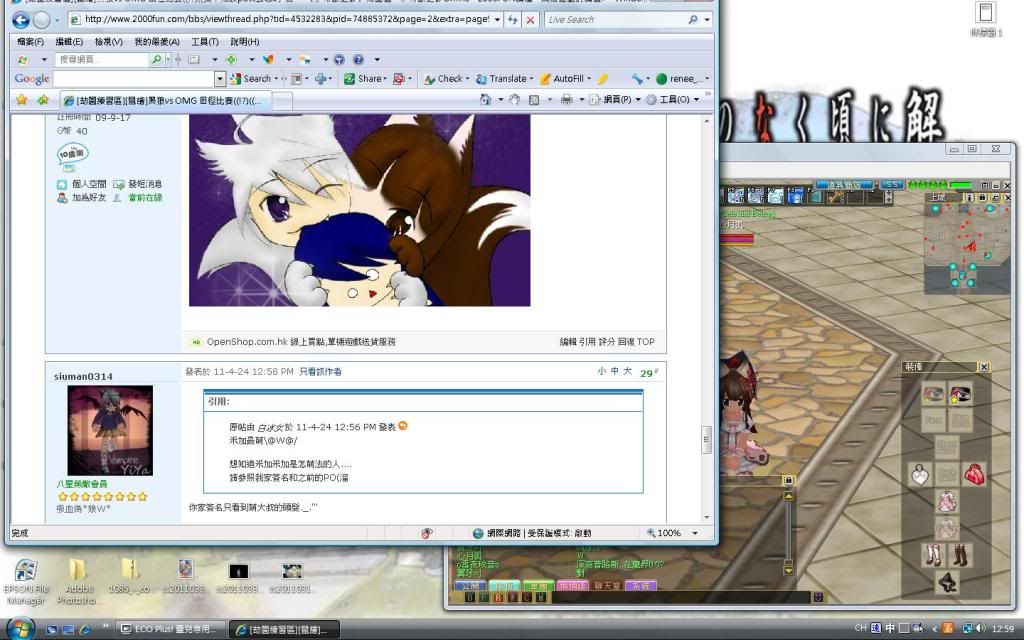
Task: Open the 工具(T) menu in menu bar
Action: pos(204,42)
